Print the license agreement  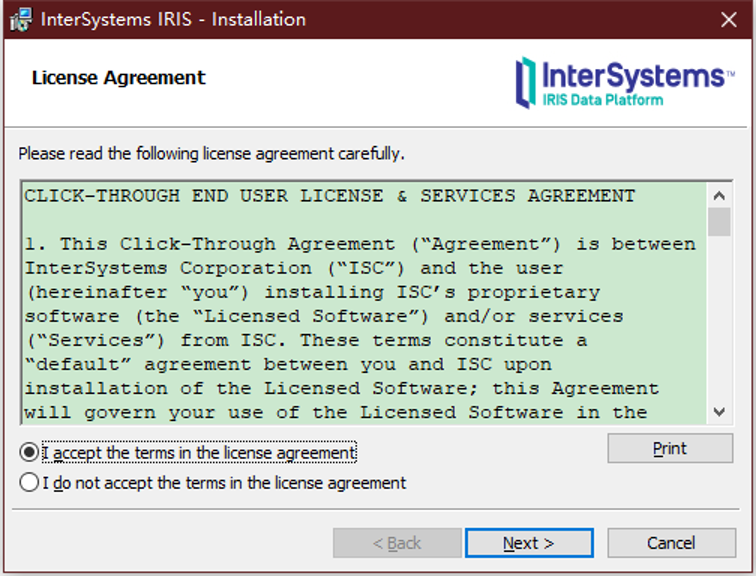(670, 449)
